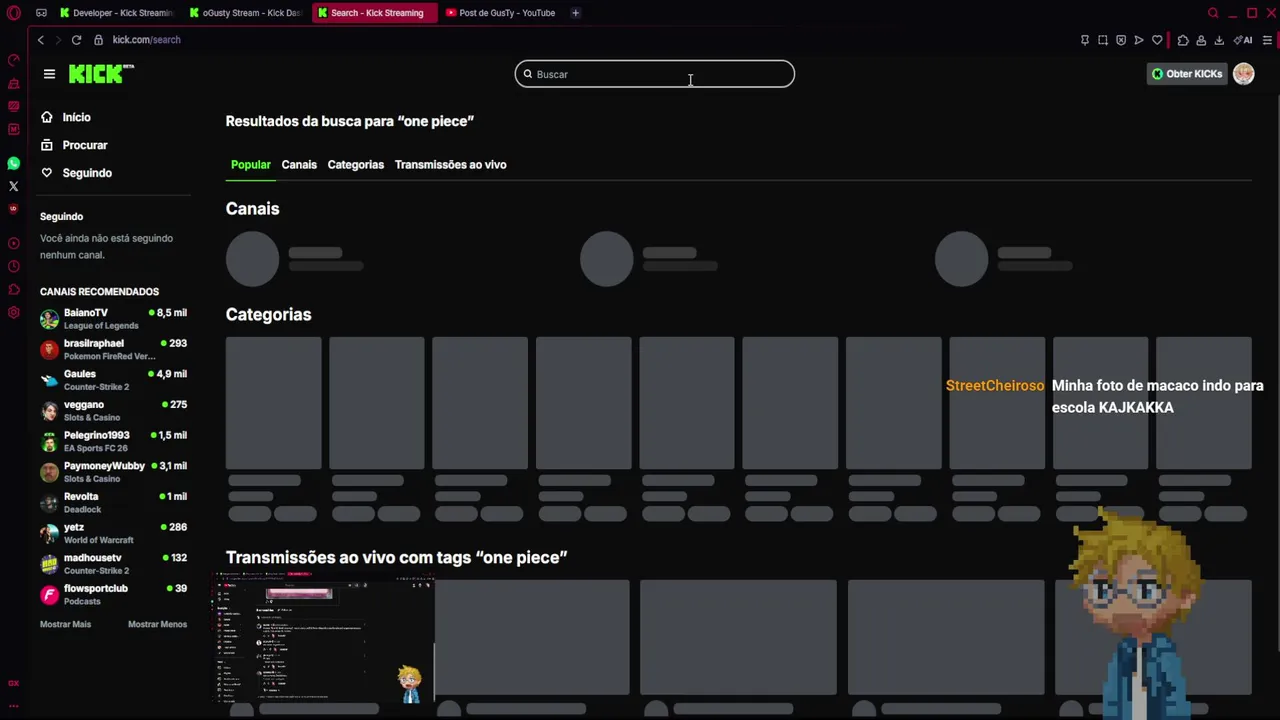Open the AI assistant icon
1280x720 pixels.
pyautogui.click(x=1243, y=40)
